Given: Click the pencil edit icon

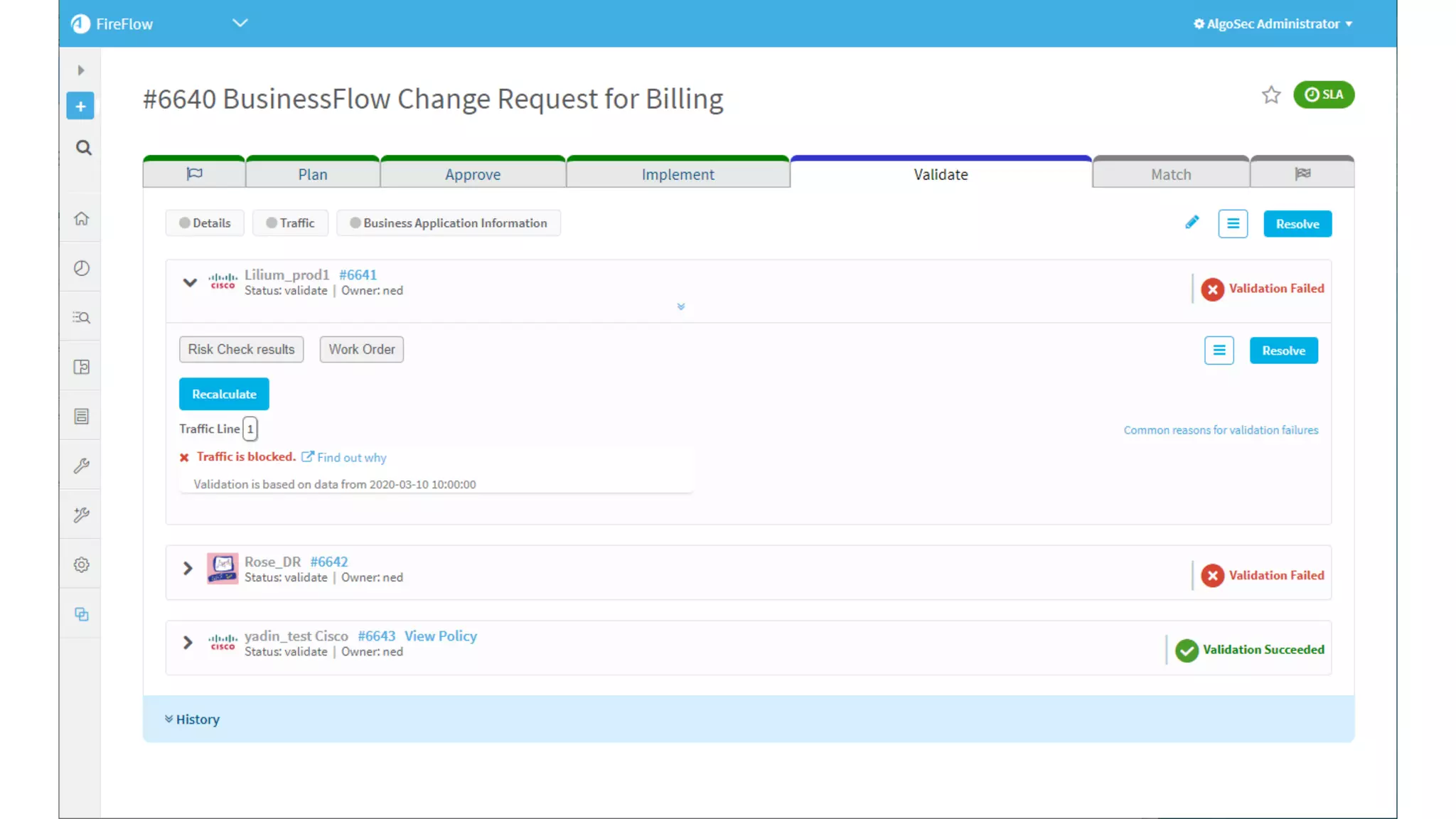Looking at the screenshot, I should [x=1192, y=223].
